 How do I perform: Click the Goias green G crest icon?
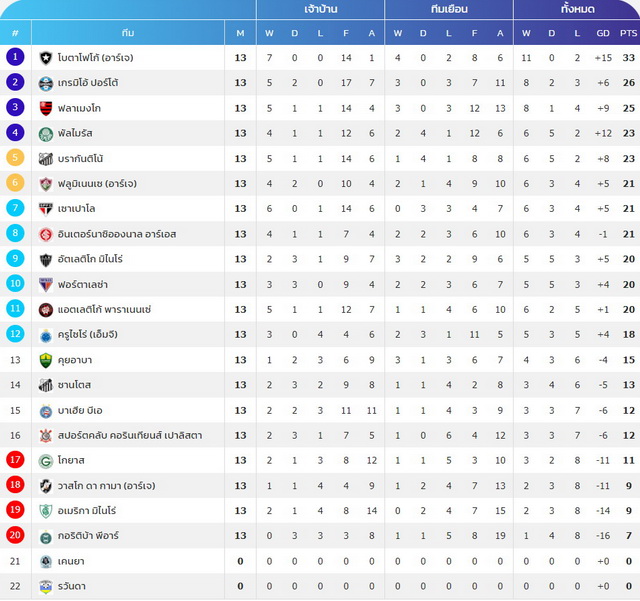click(46, 461)
